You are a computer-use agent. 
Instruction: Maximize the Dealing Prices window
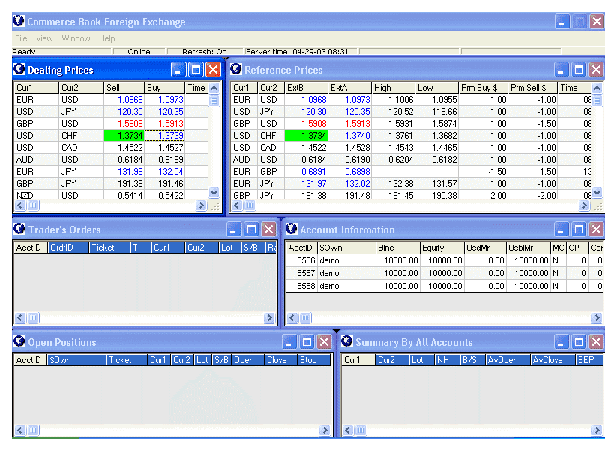tap(195, 70)
